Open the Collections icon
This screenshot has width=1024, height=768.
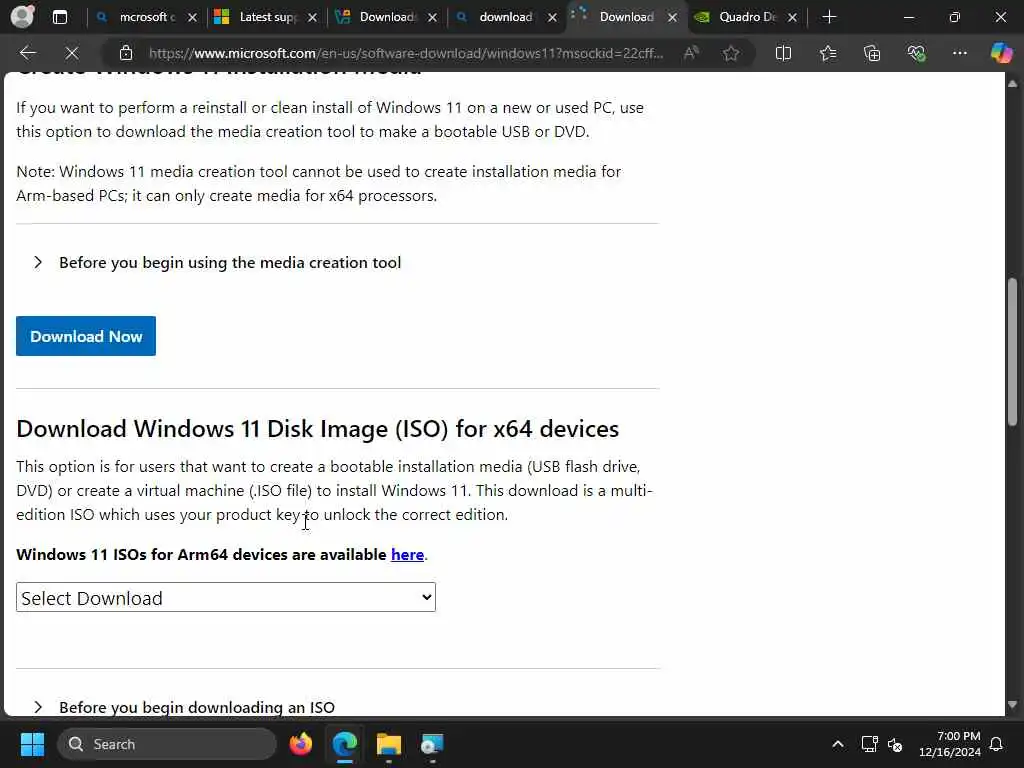(872, 53)
